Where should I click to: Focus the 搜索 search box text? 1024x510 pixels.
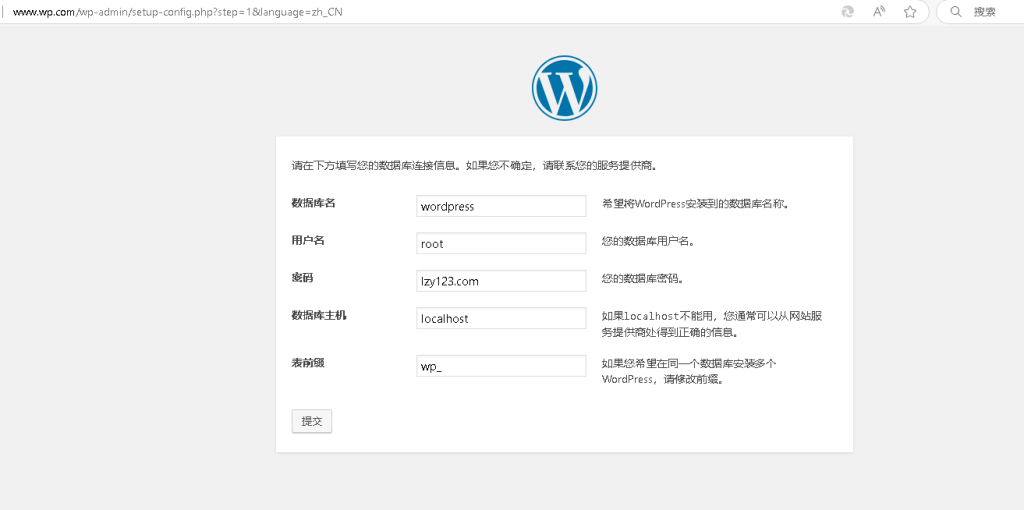[x=985, y=12]
